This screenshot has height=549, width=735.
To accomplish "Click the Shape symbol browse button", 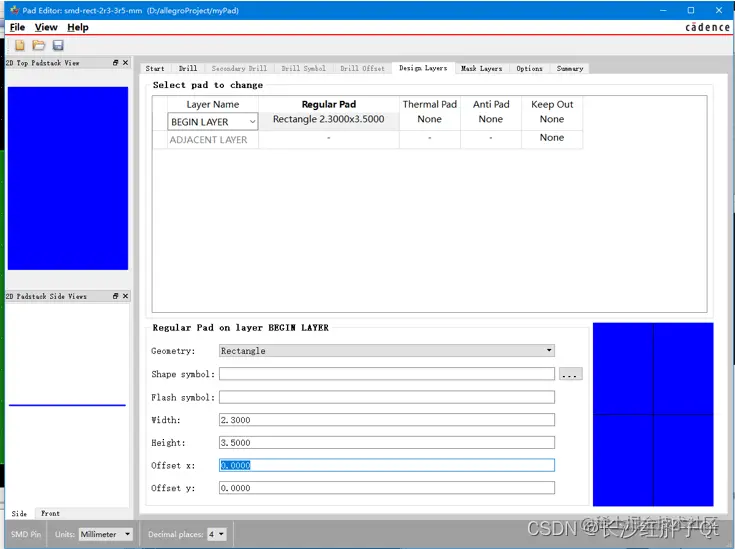I will tap(570, 374).
